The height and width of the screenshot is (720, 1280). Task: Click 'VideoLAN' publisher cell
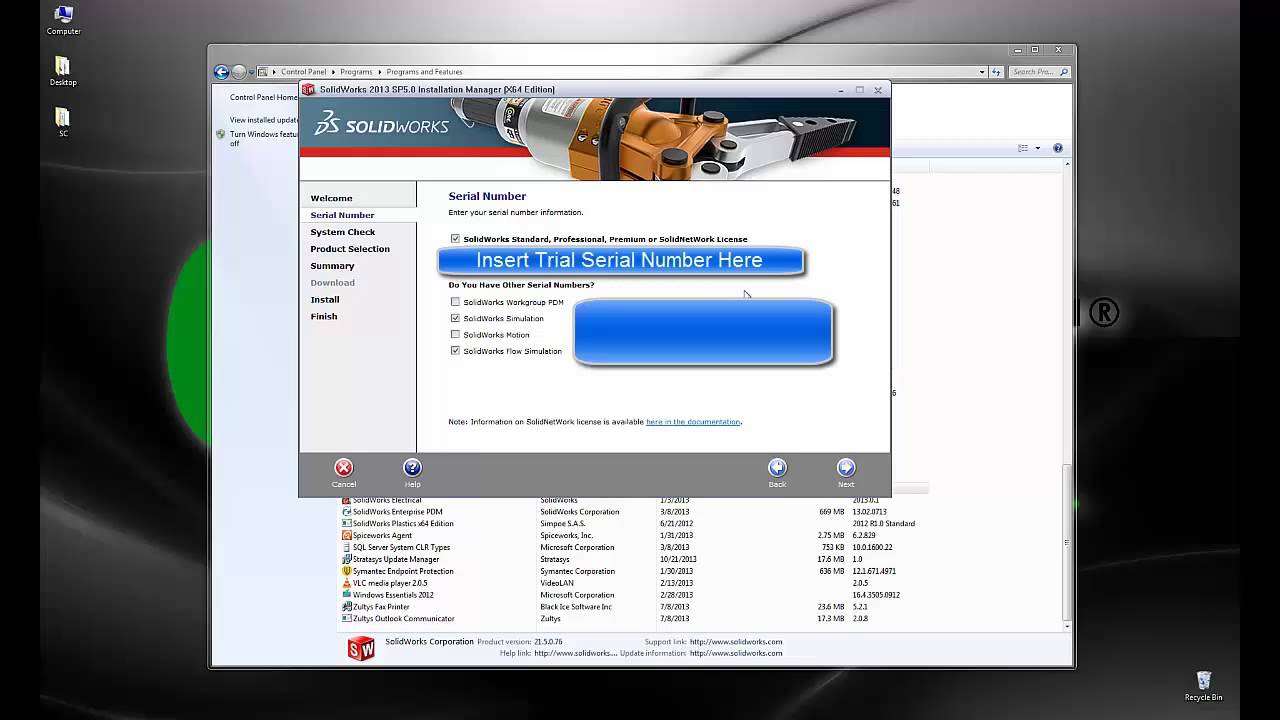pos(557,583)
